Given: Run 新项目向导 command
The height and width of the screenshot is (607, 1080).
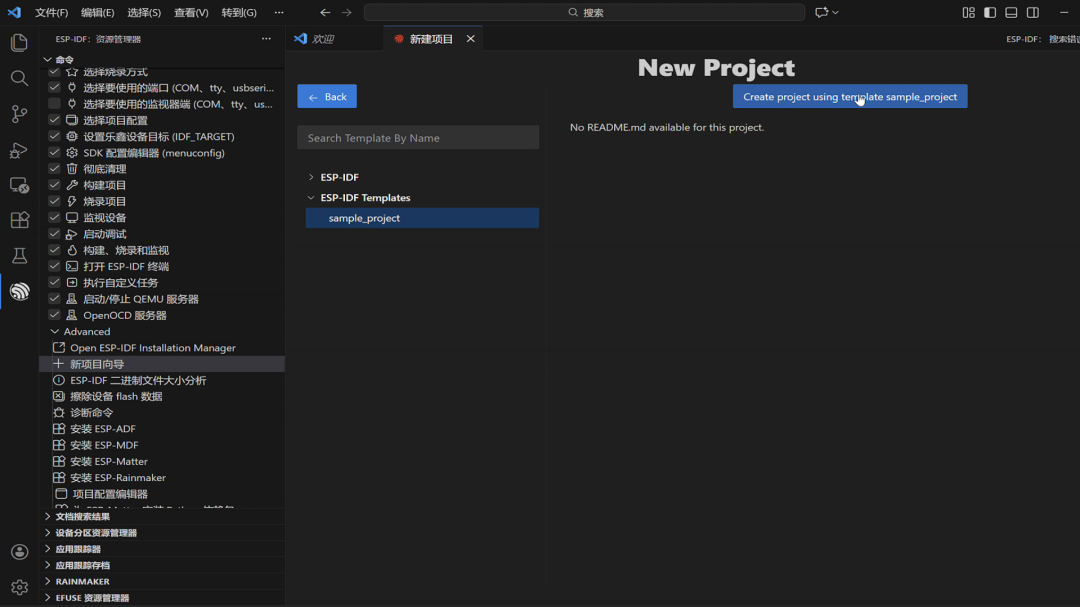Looking at the screenshot, I should (163, 364).
